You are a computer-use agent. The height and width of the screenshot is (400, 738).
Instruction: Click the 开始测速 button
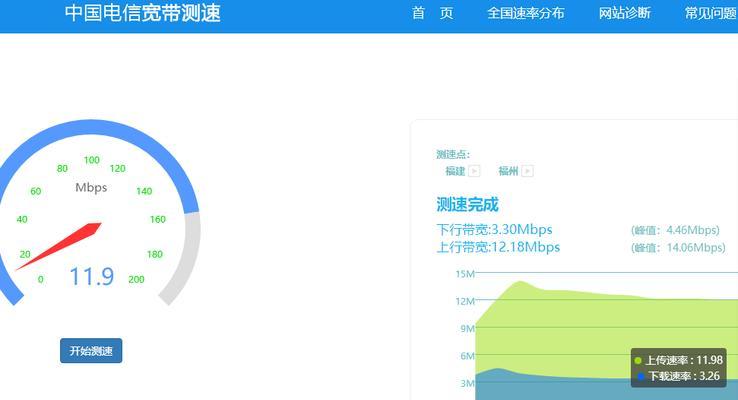91,351
